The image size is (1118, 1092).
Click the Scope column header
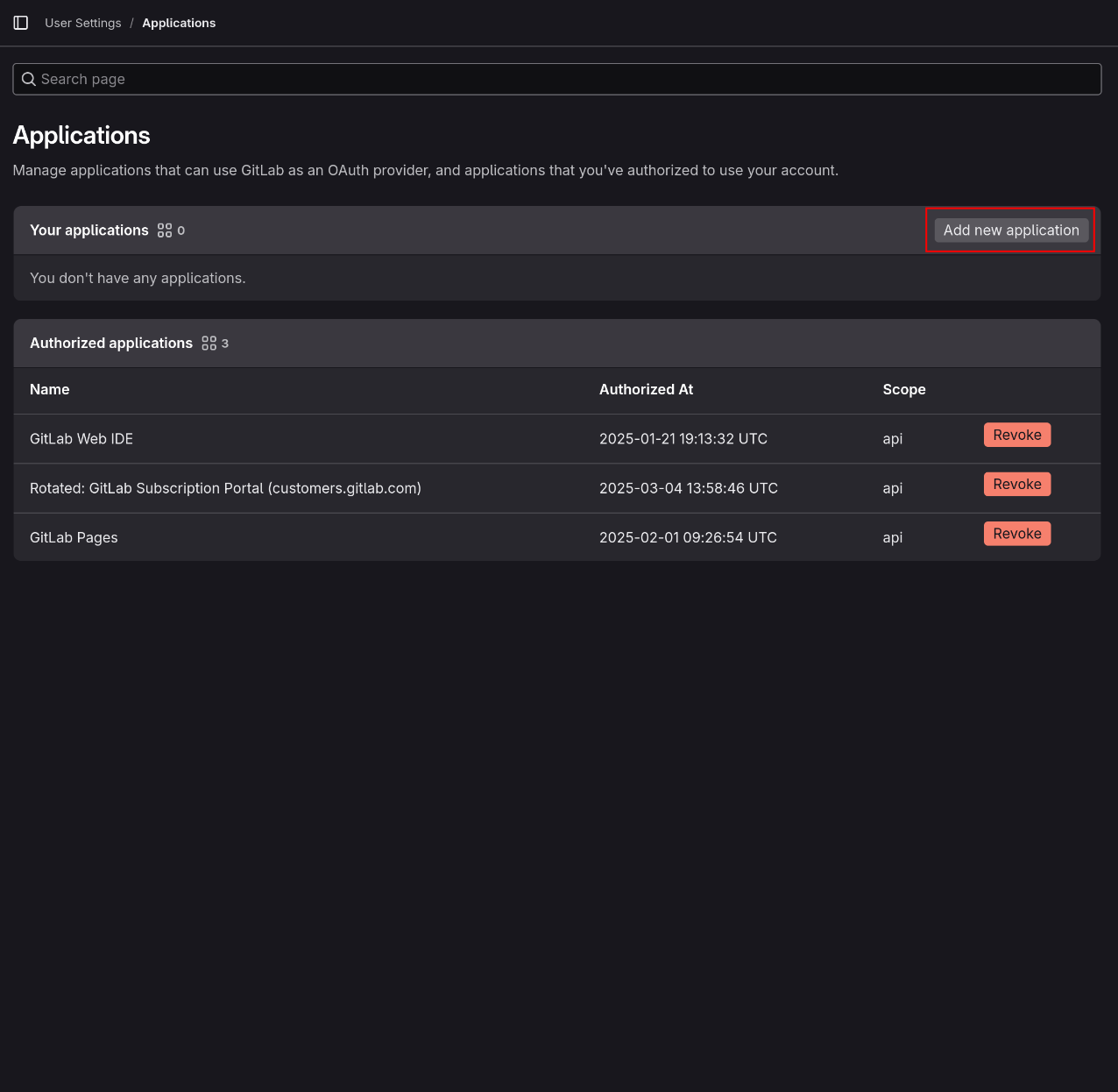coord(904,389)
